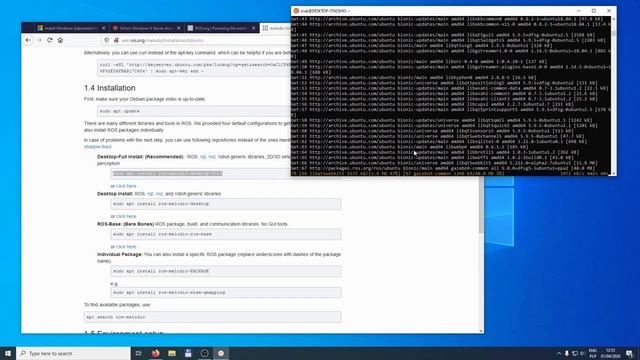Click the volume tray icon
The width and height of the screenshot is (640, 360).
coord(582,353)
